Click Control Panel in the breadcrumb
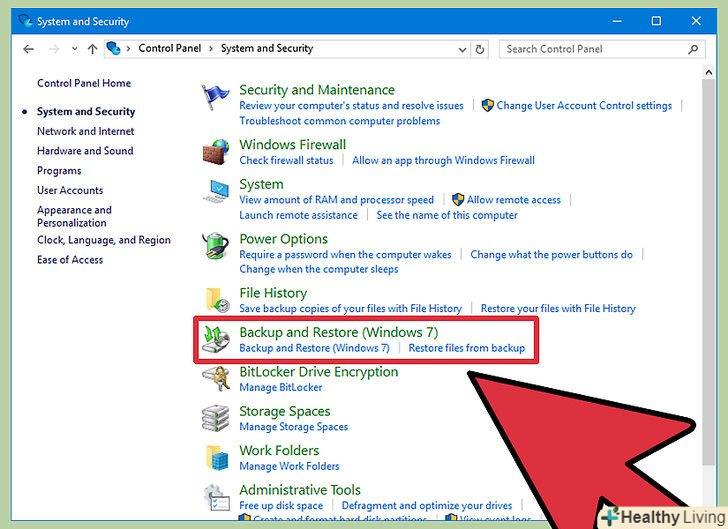Image resolution: width=728 pixels, height=529 pixels. click(x=169, y=48)
